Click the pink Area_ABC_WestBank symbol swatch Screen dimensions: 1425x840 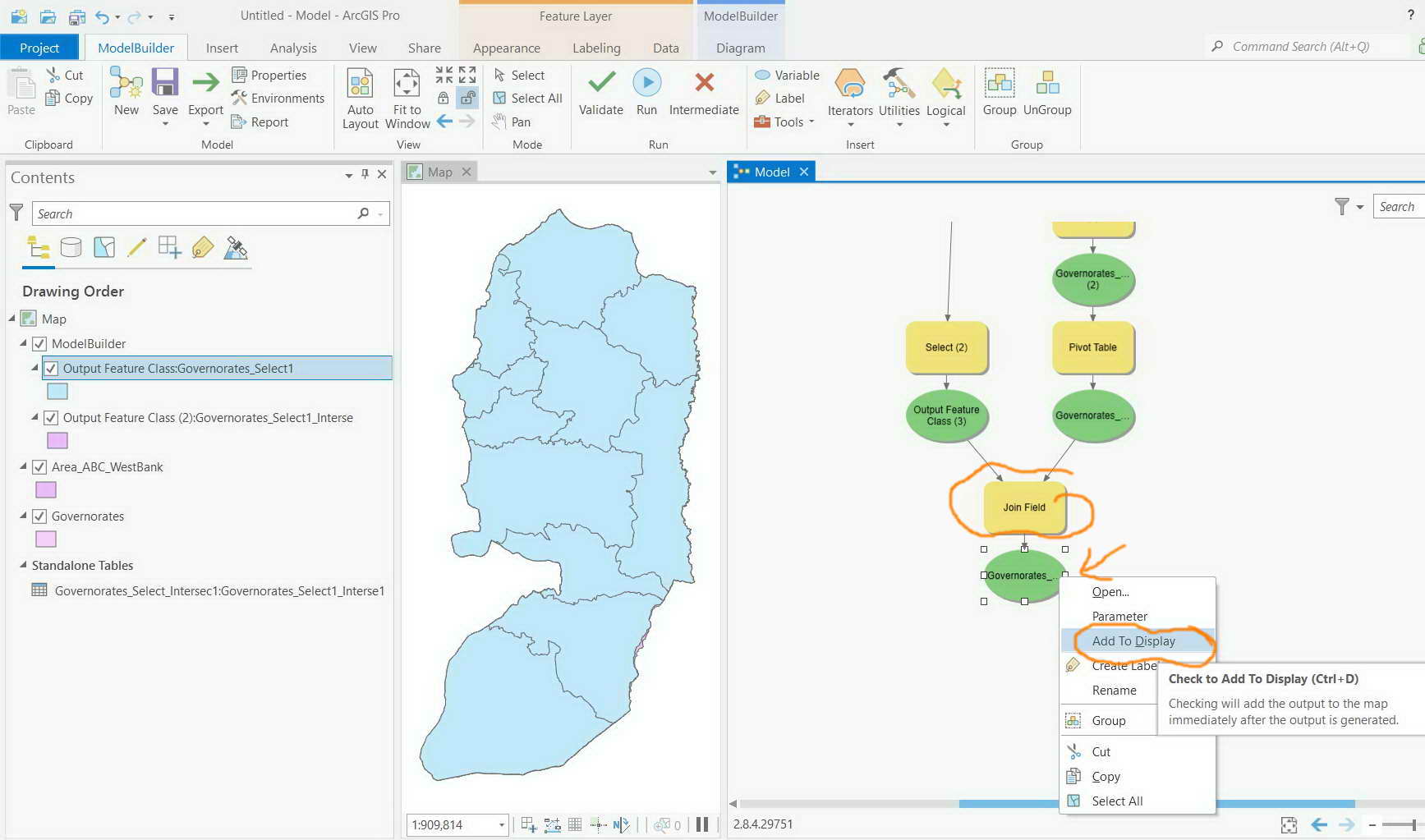(x=46, y=490)
